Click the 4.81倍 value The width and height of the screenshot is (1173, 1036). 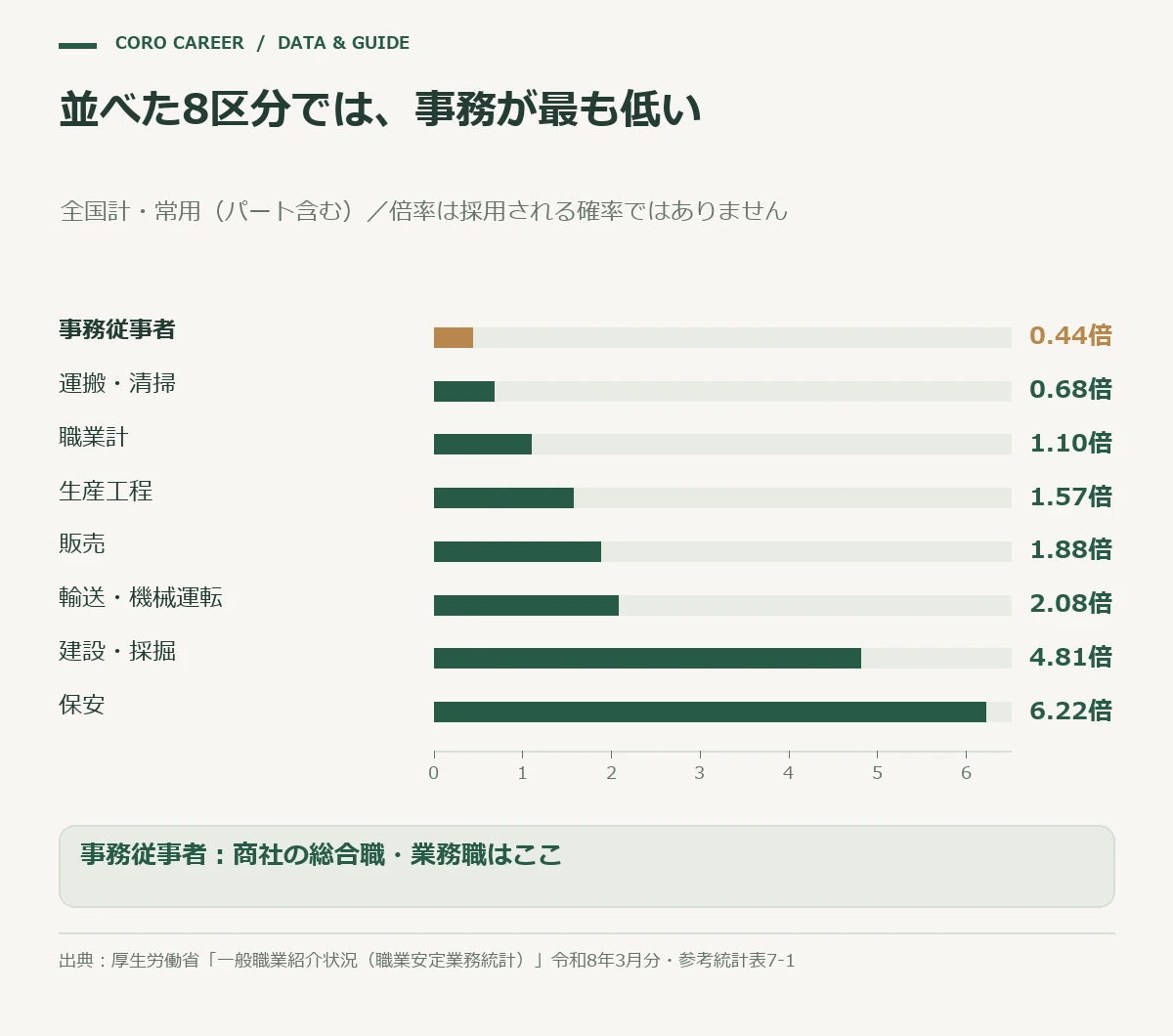click(x=1070, y=658)
